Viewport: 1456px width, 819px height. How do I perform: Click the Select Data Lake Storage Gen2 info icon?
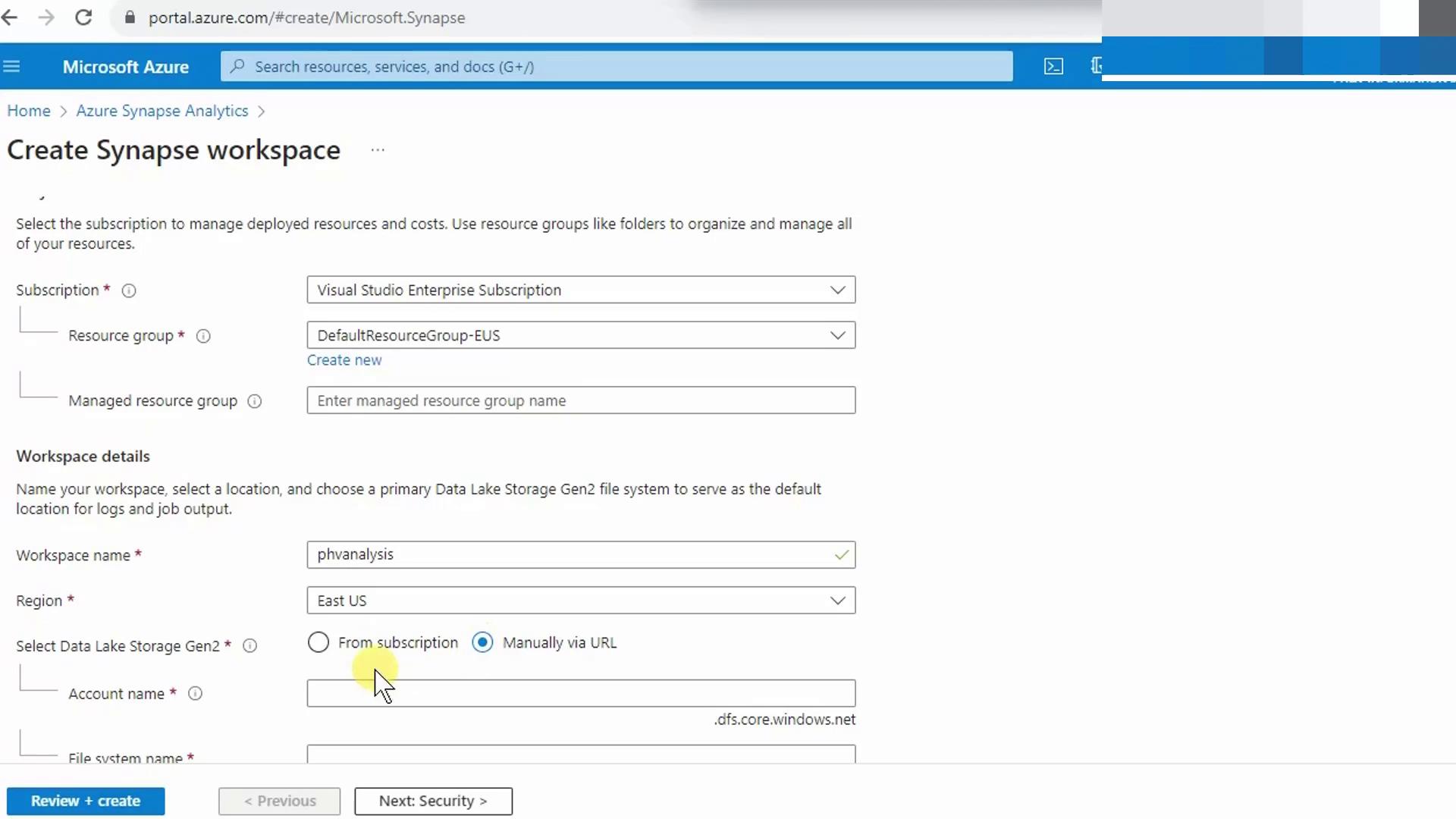(x=249, y=646)
